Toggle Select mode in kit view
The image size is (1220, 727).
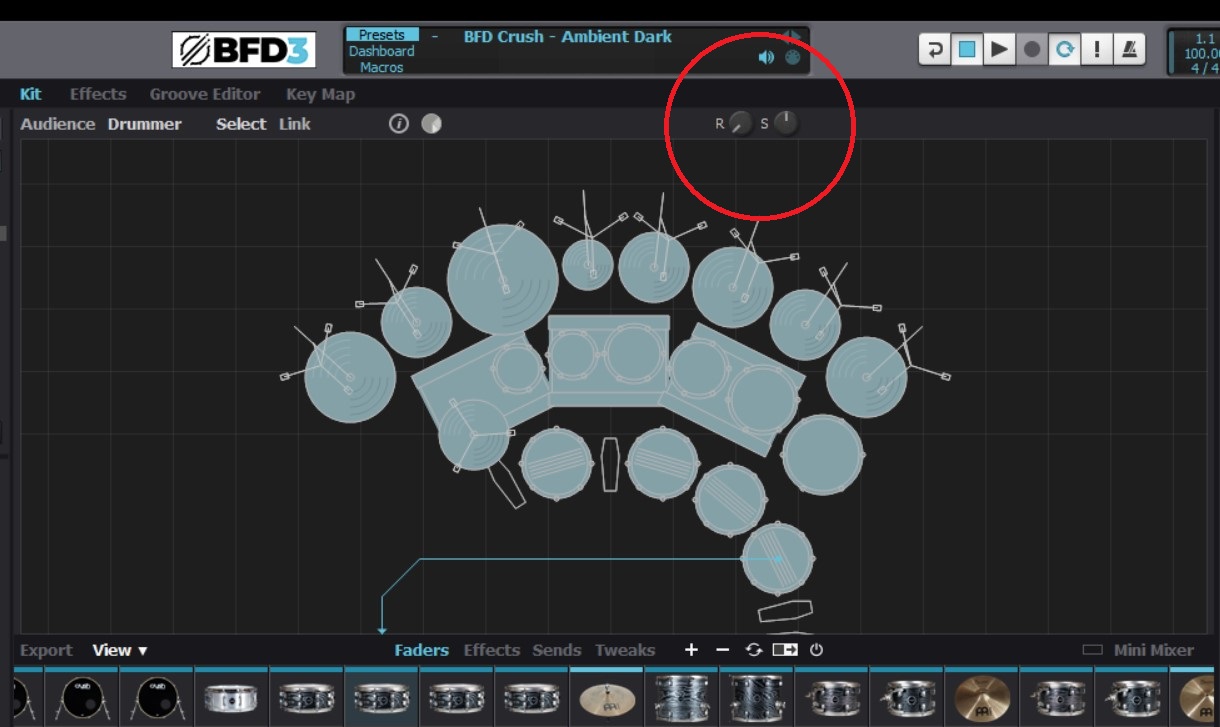pyautogui.click(x=241, y=124)
